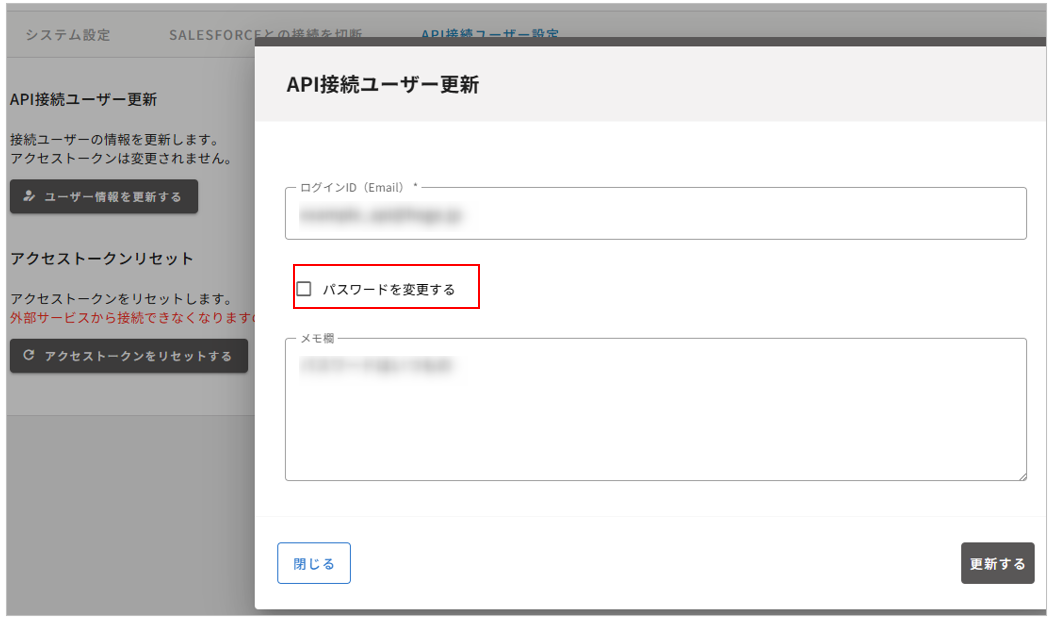Click the dialog title API接続ユーザー更新
Screen dimensions: 1051x622
(x=382, y=85)
